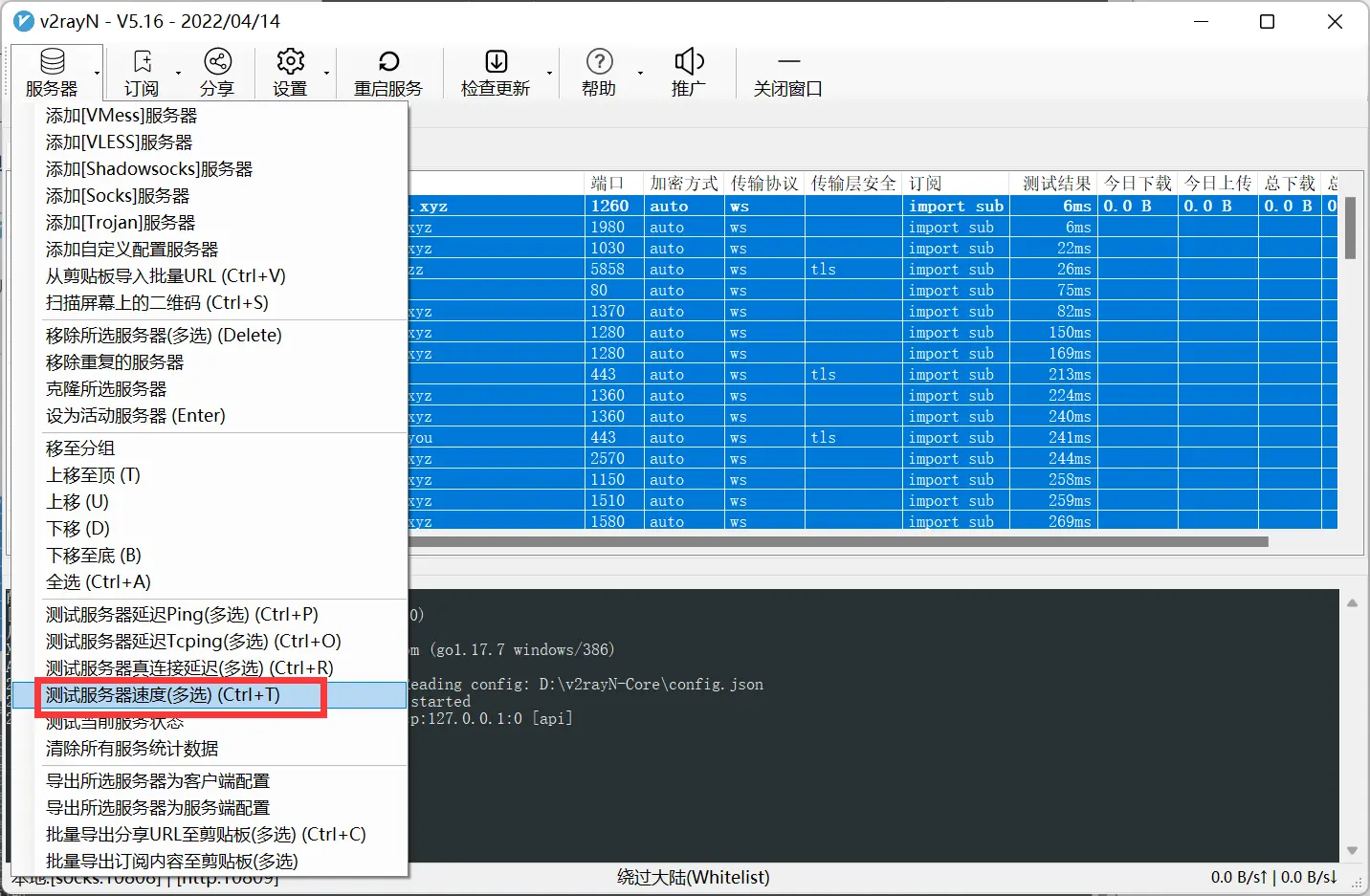Sort by 加密方式 column header
The image size is (1370, 896).
tap(683, 184)
